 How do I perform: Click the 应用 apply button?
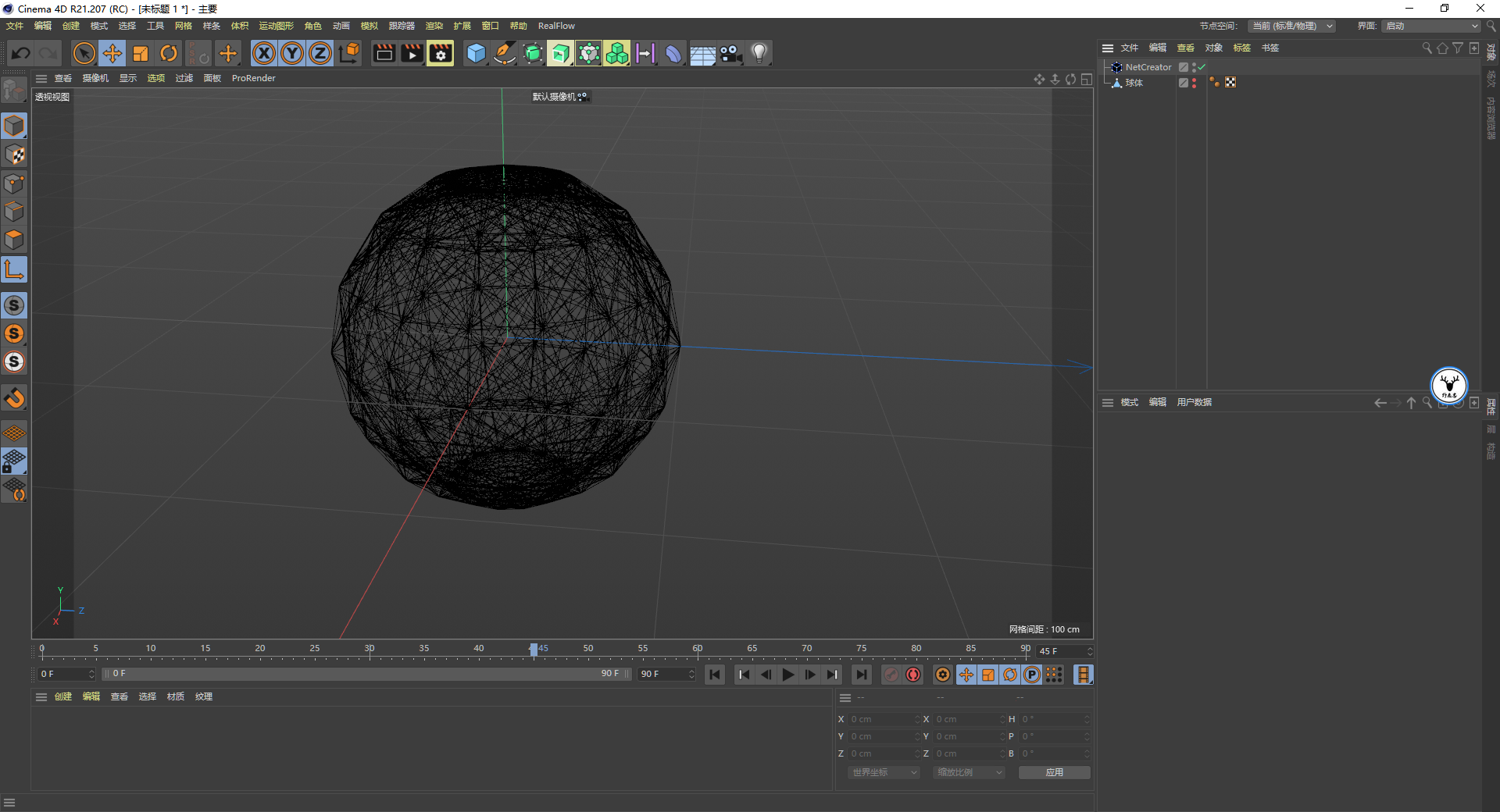(x=1055, y=772)
